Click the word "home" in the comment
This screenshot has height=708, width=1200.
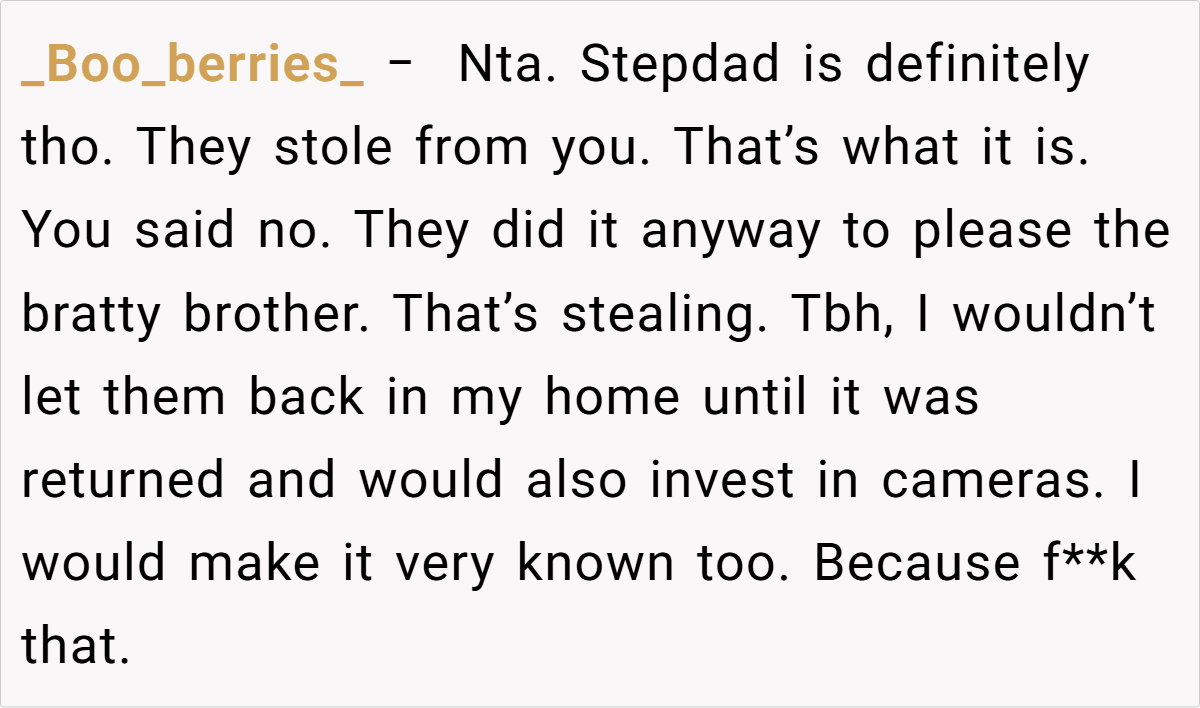[x=611, y=398]
